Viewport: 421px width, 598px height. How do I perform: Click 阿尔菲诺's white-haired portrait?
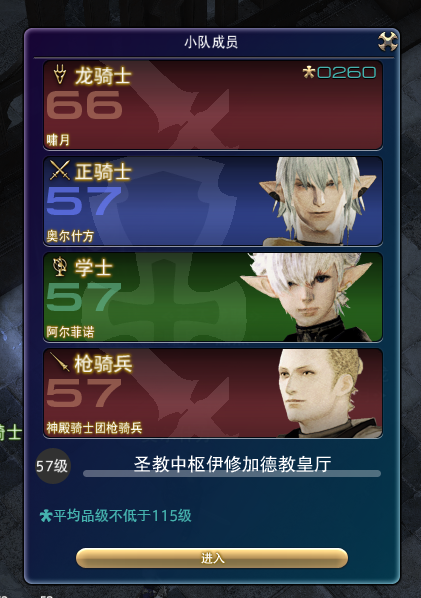click(x=307, y=297)
